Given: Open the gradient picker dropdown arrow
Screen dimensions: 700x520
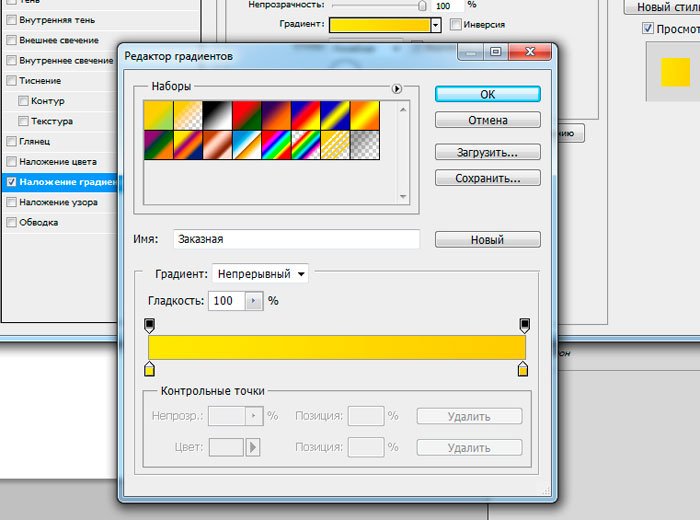Looking at the screenshot, I should click(x=435, y=24).
